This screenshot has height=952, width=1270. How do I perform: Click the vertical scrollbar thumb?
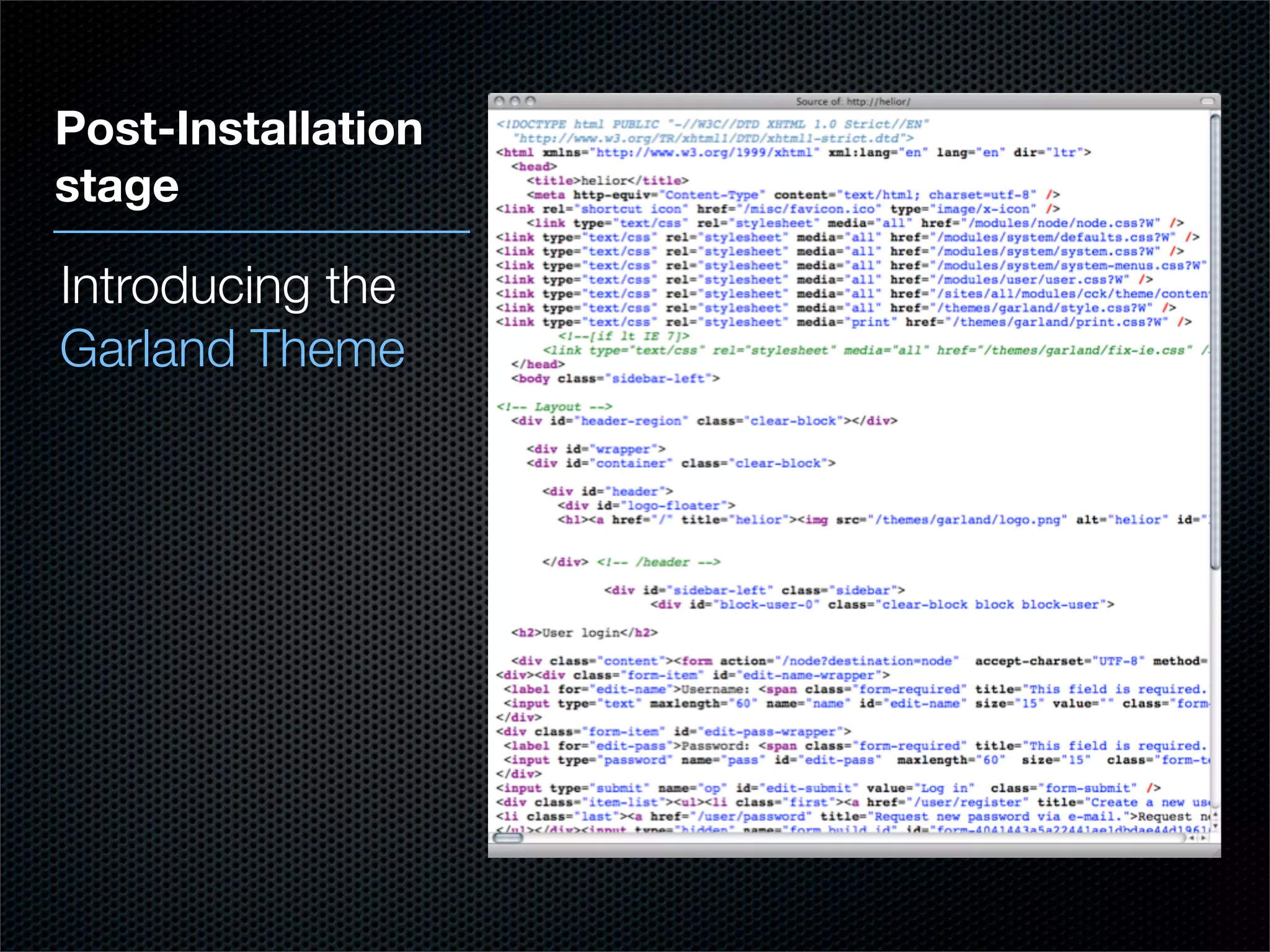pos(1215,341)
